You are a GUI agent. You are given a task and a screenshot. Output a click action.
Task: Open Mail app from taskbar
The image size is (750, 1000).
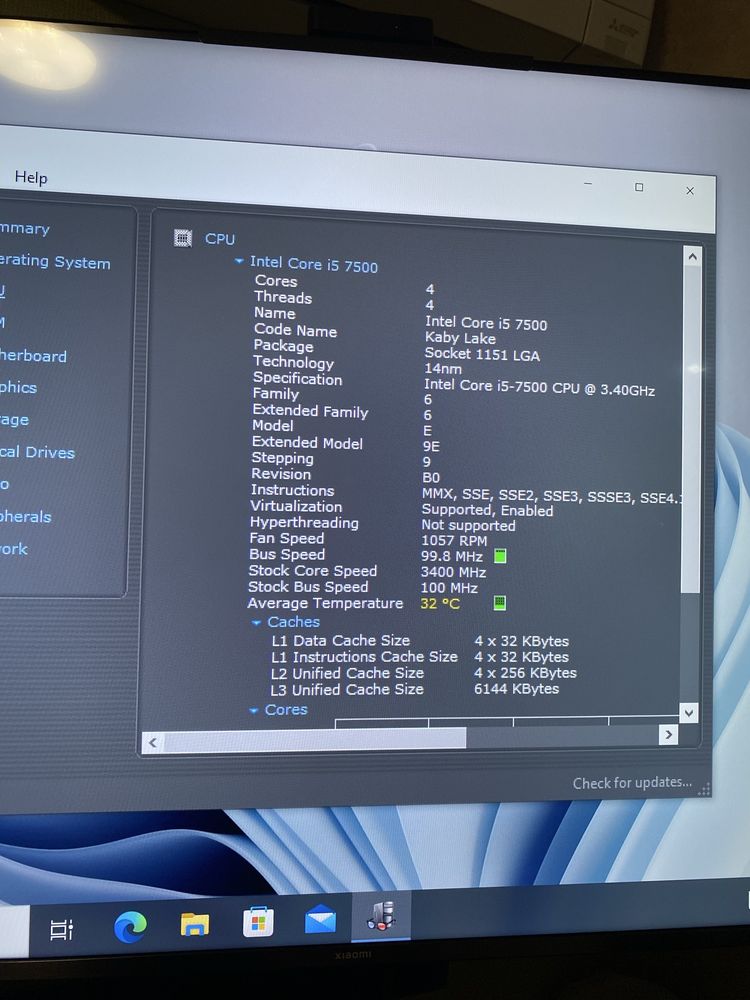point(320,919)
